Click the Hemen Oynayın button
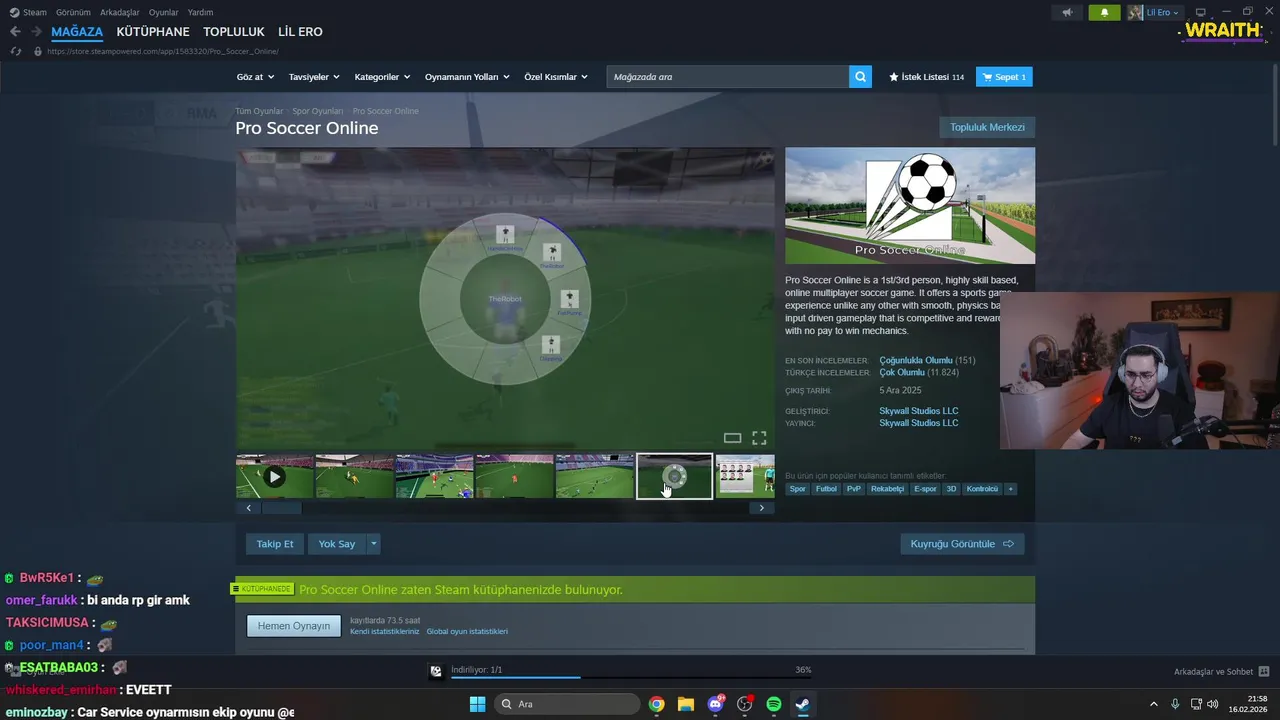Viewport: 1280px width, 720px height. pyautogui.click(x=294, y=626)
